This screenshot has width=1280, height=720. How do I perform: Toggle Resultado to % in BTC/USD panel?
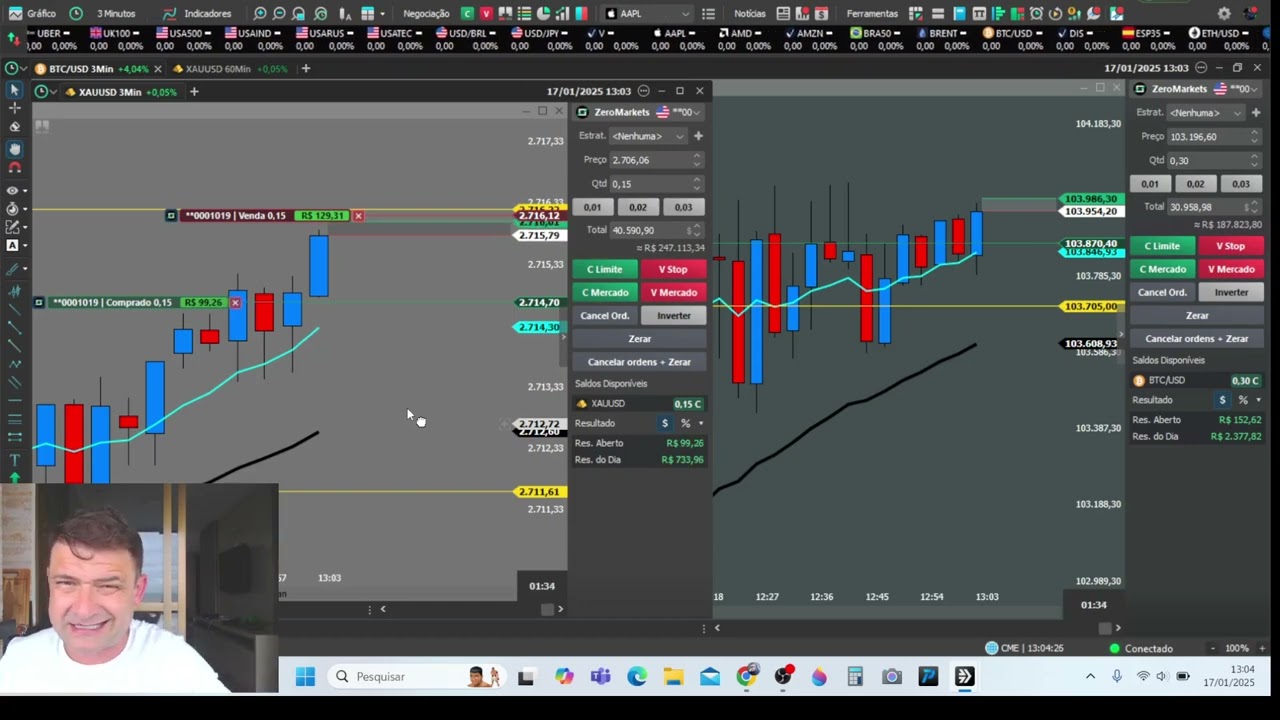[1243, 400]
